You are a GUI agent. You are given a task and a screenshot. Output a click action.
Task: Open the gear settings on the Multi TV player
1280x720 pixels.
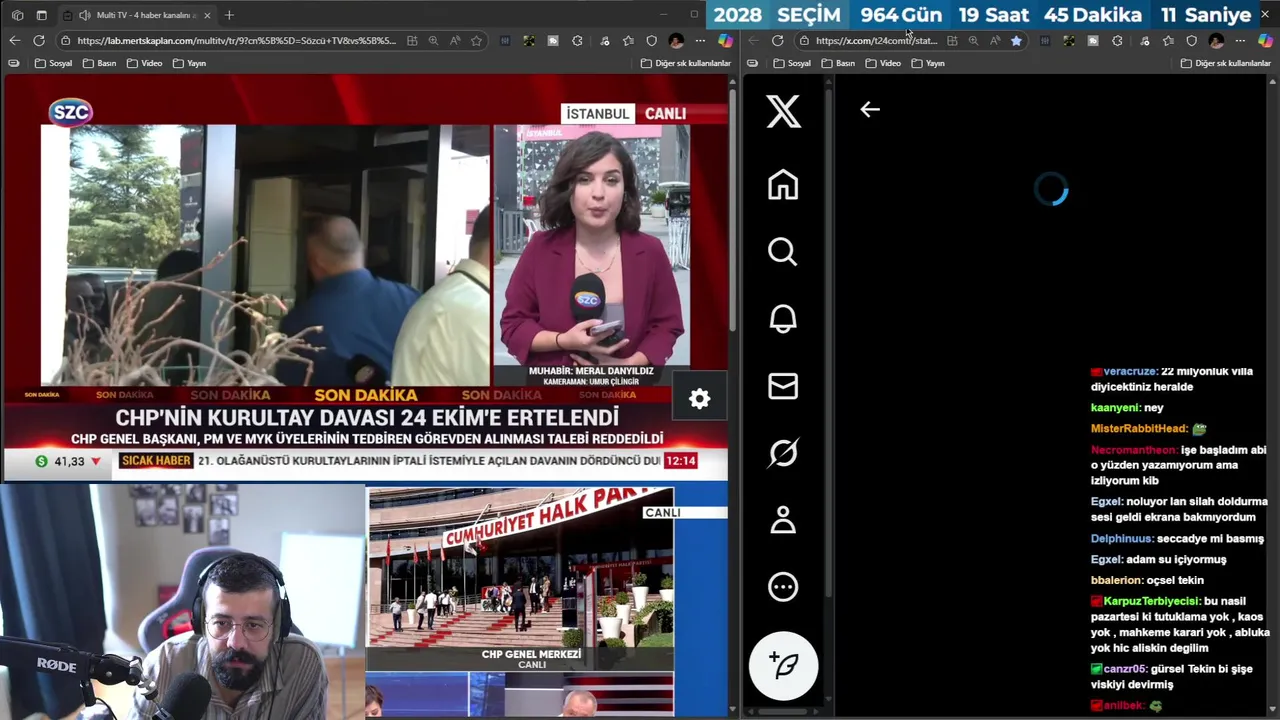pyautogui.click(x=699, y=399)
